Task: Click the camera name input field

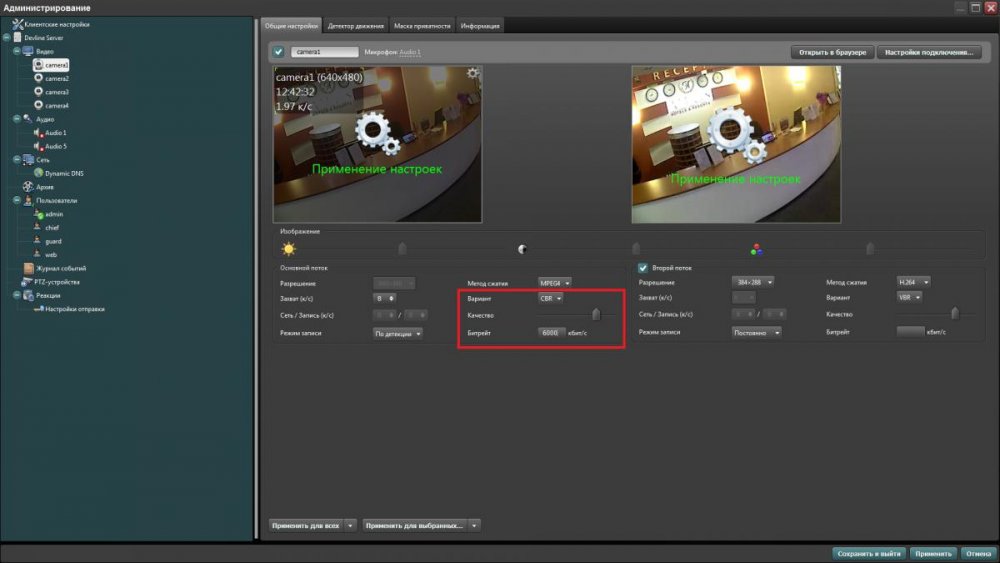Action: (325, 52)
